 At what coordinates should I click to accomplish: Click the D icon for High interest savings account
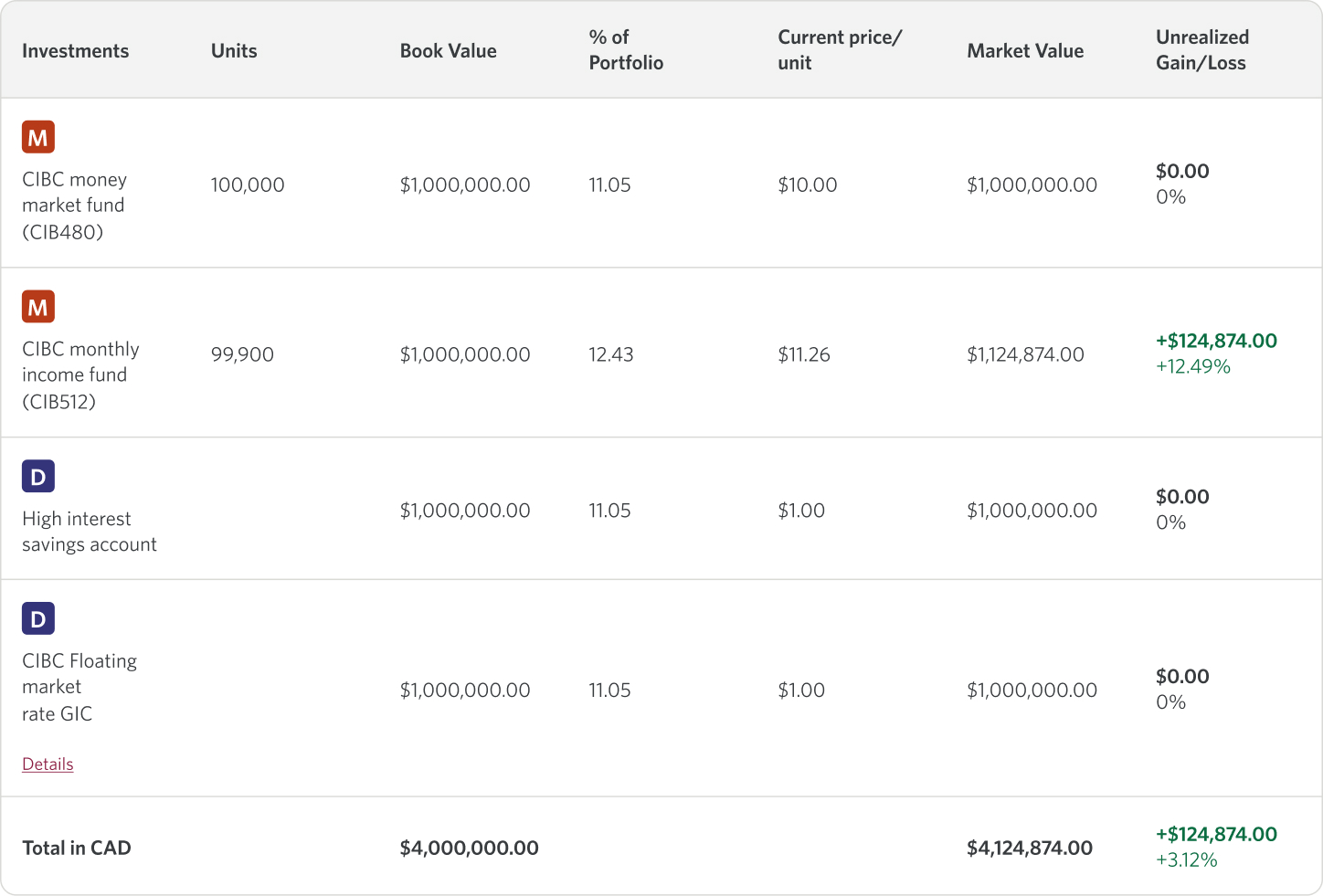(x=38, y=476)
